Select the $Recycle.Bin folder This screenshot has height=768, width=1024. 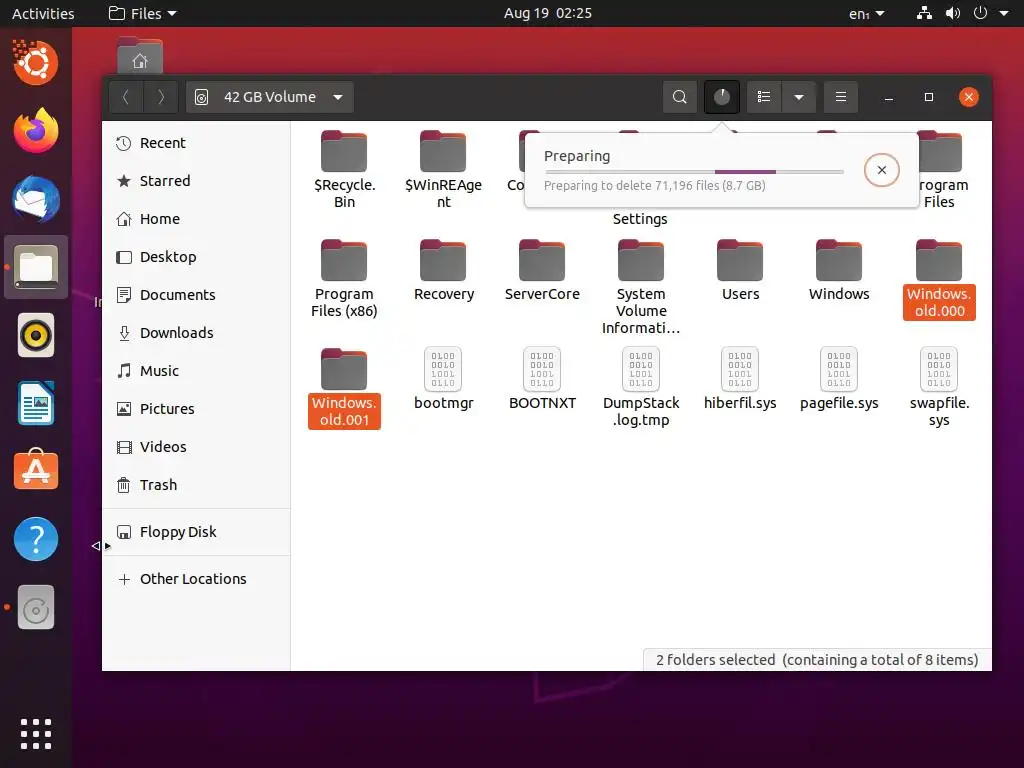pos(344,170)
